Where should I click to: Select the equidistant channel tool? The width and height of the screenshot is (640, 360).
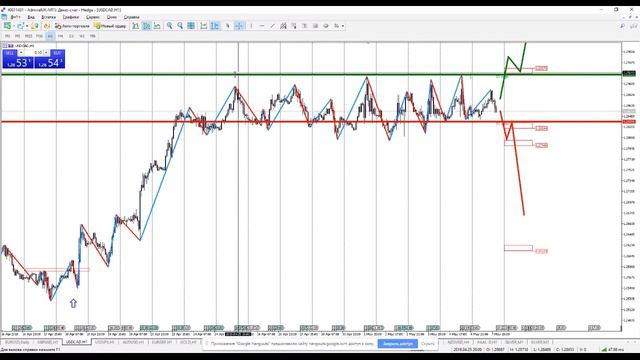283,26
